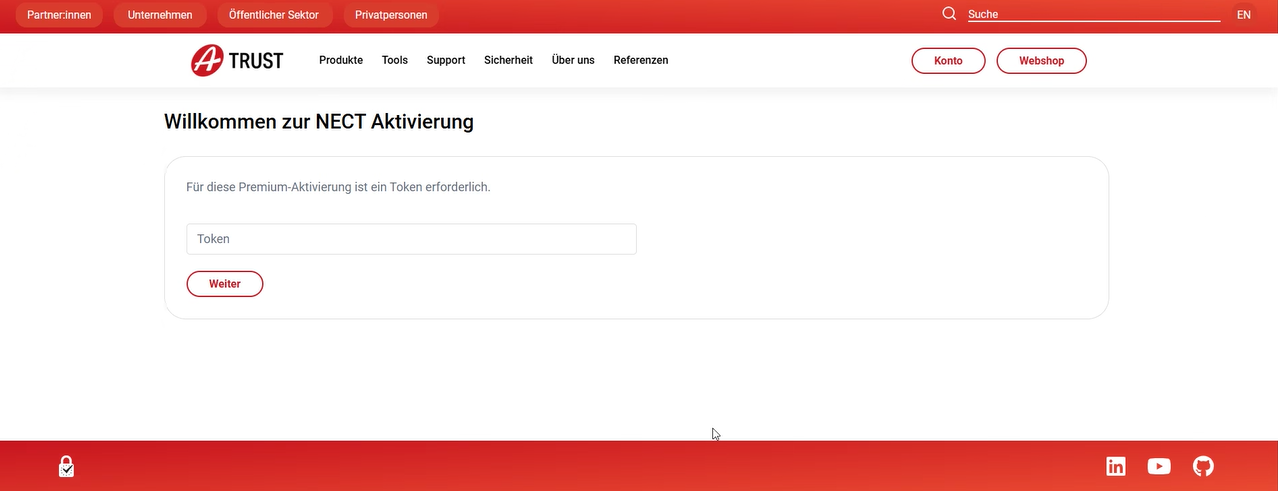
Task: Select the Privatpersonen audience pill
Action: pos(391,15)
